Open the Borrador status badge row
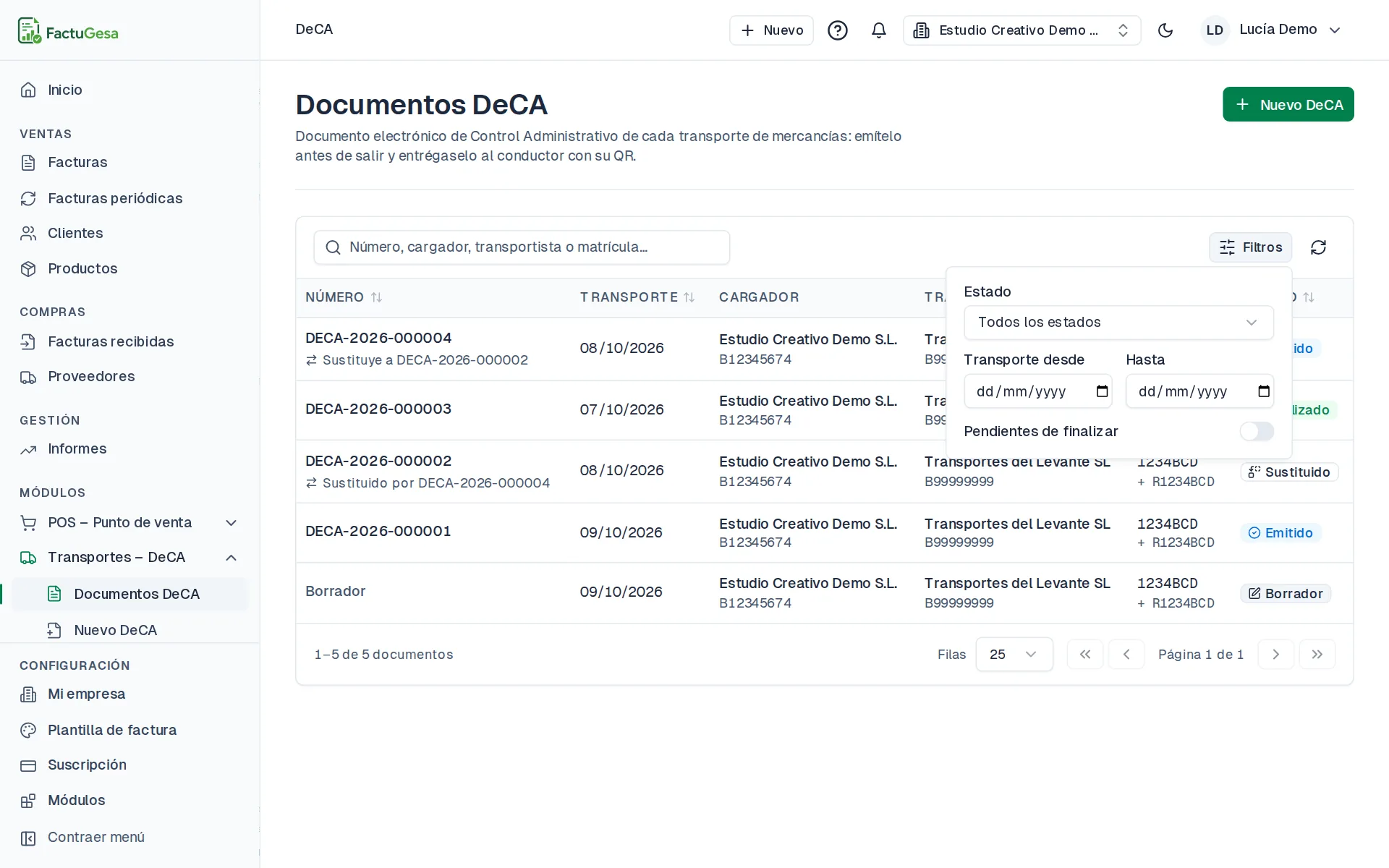Viewport: 1389px width, 868px height. pos(1286,594)
